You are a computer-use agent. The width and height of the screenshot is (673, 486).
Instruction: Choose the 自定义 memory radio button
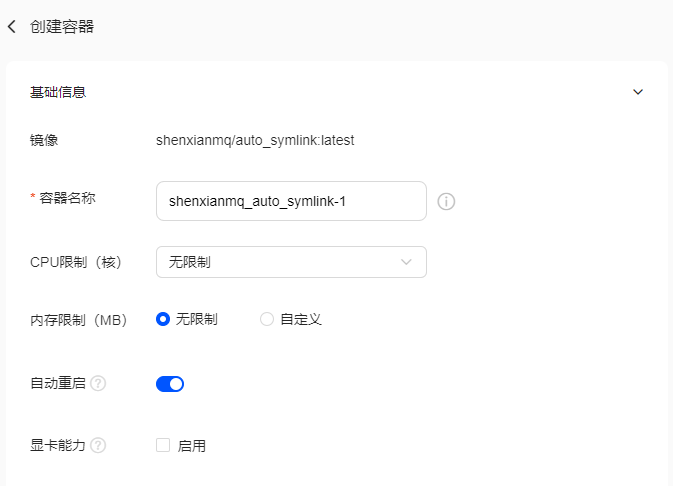pos(267,319)
